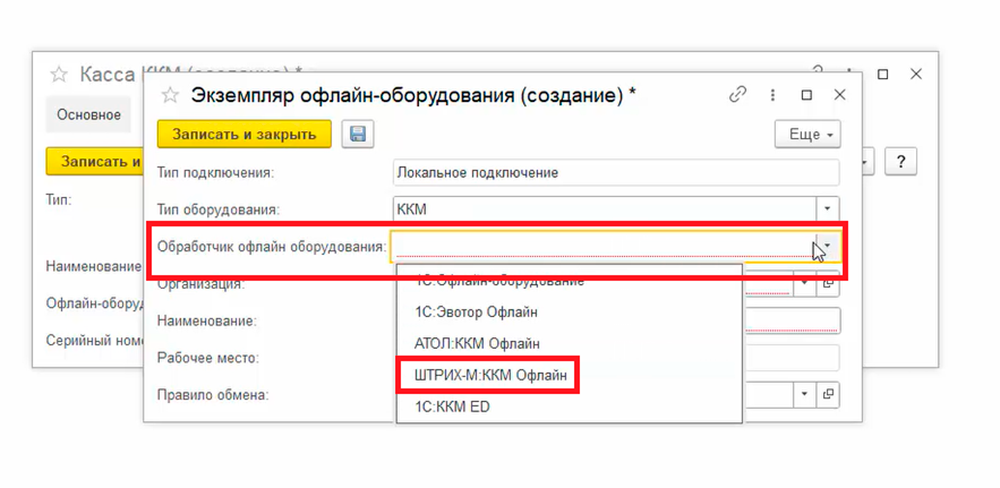Open the dialog's vertical dots menu

click(x=773, y=95)
